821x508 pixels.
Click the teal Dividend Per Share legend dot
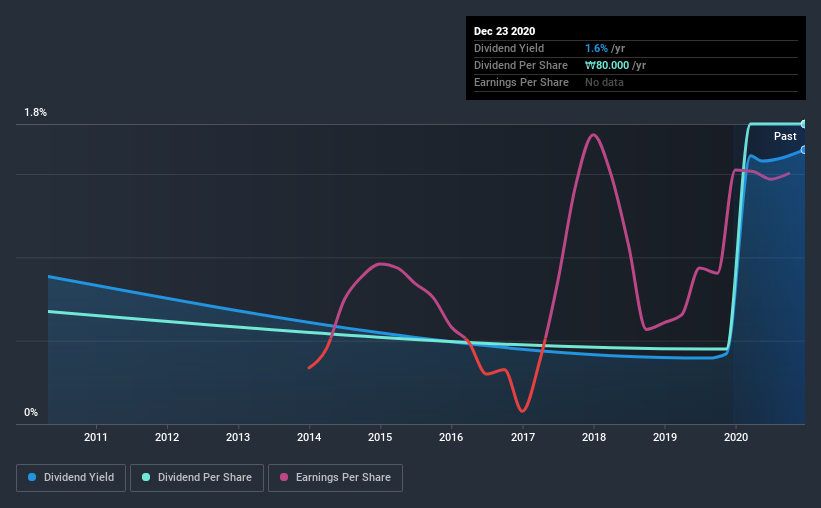point(146,477)
